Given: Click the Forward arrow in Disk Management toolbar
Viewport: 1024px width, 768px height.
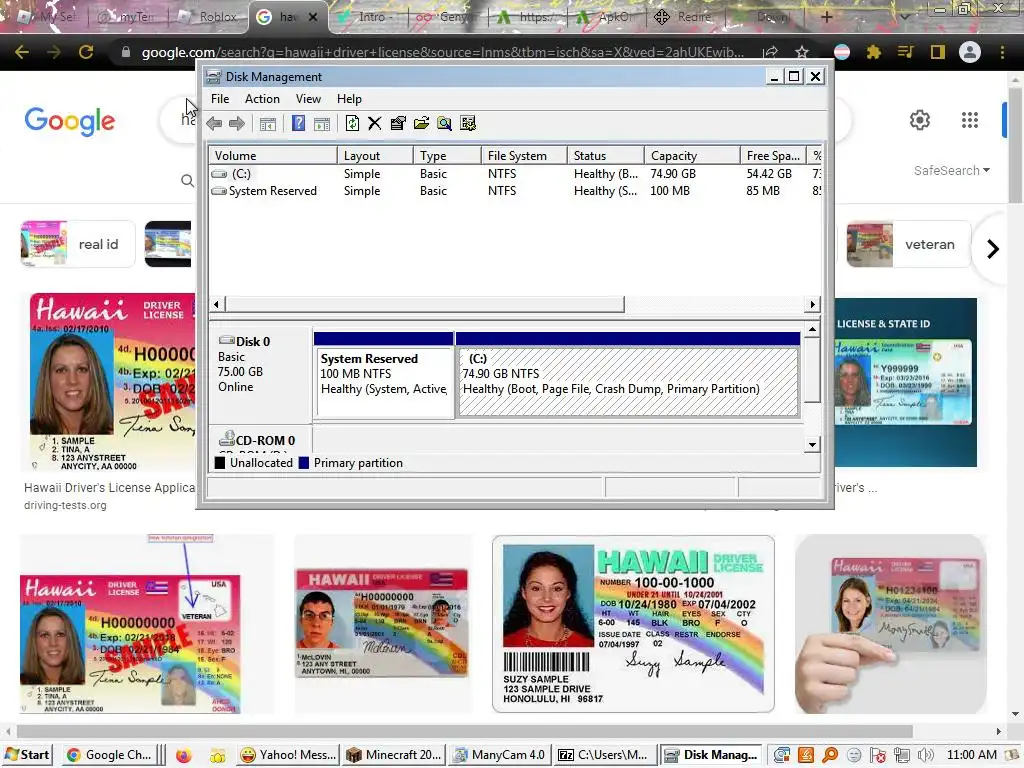Looking at the screenshot, I should click(237, 123).
